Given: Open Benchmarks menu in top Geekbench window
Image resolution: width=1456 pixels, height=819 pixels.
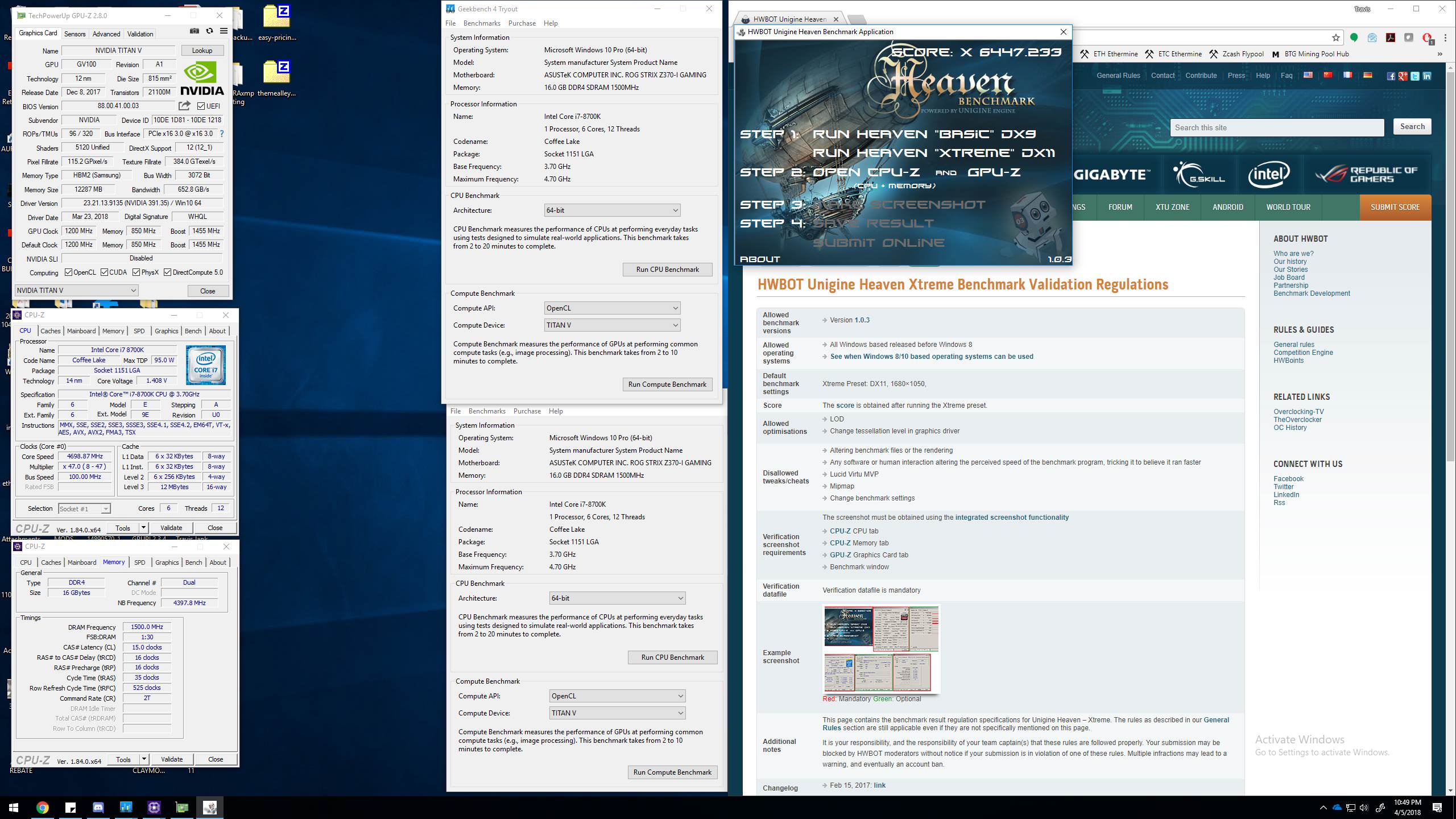Looking at the screenshot, I should 482,23.
